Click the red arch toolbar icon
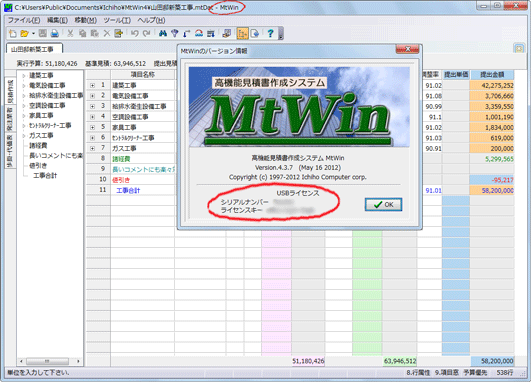Viewport: 531px width, 382px height. pos(199,33)
